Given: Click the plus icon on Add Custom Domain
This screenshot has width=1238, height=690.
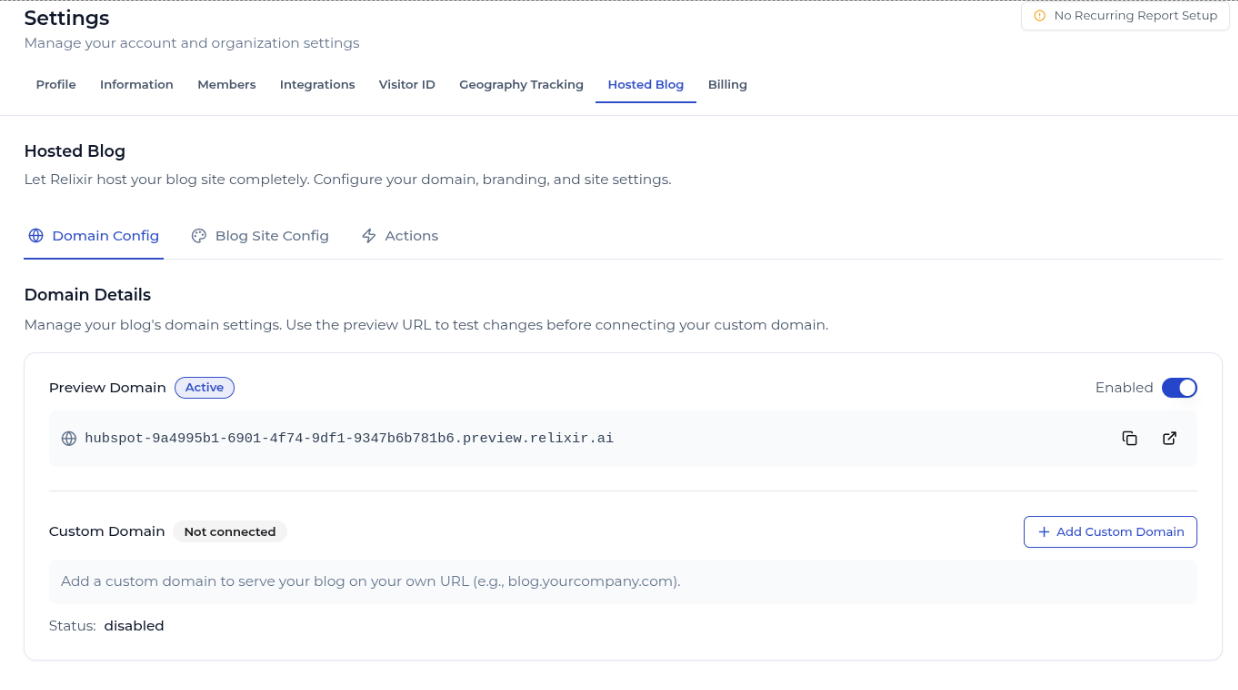Looking at the screenshot, I should [x=1044, y=532].
